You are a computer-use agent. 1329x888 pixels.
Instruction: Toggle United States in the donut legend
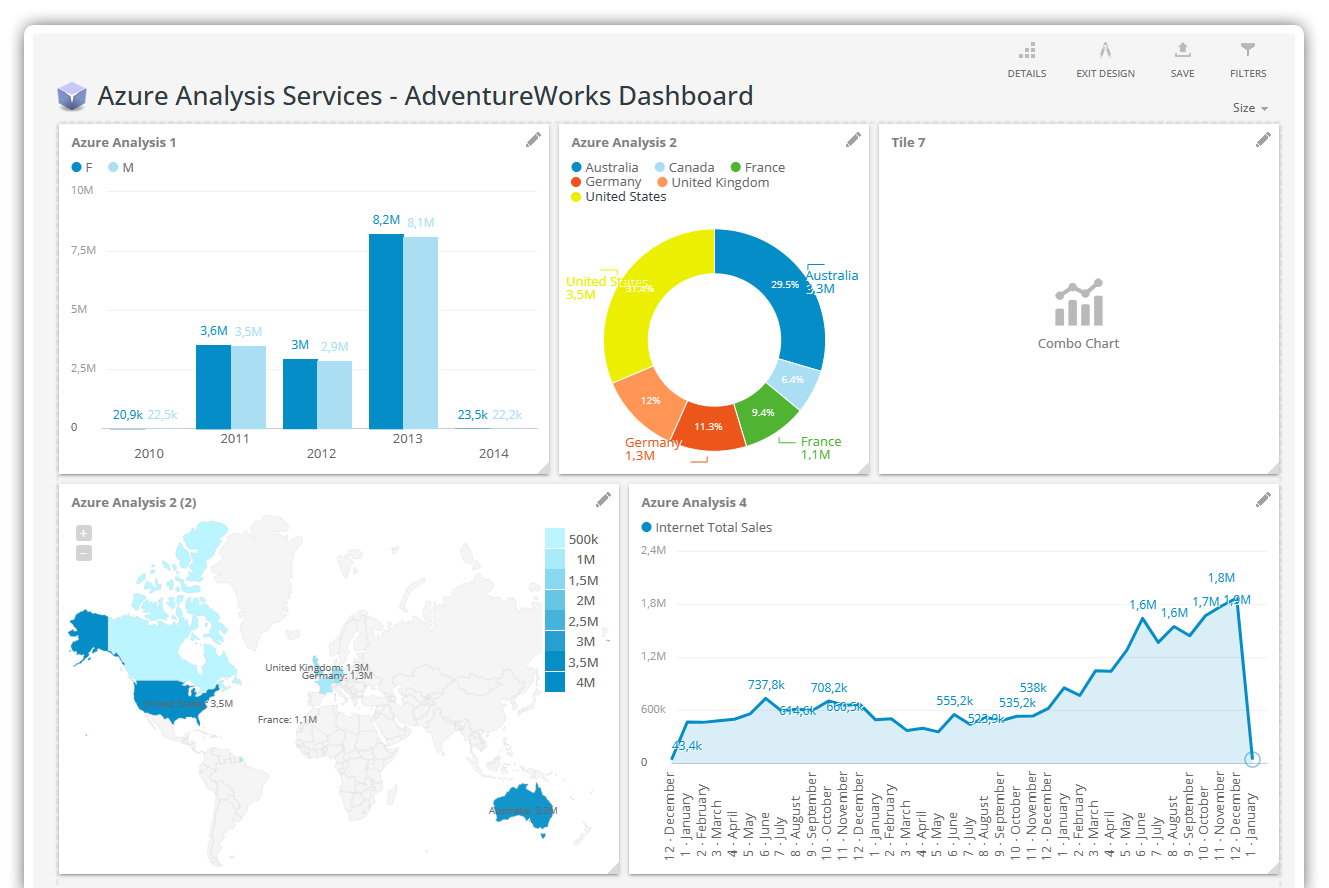click(x=618, y=197)
